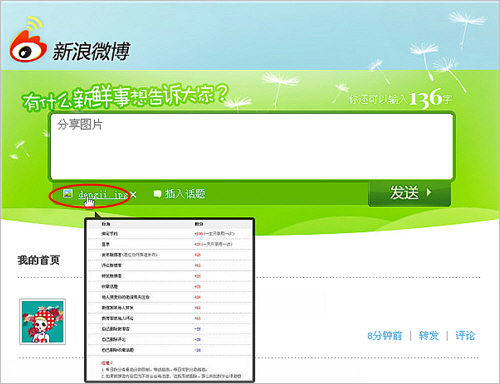Click the dengji.jpg image preview popup
The height and width of the screenshot is (384, 500).
[x=169, y=300]
